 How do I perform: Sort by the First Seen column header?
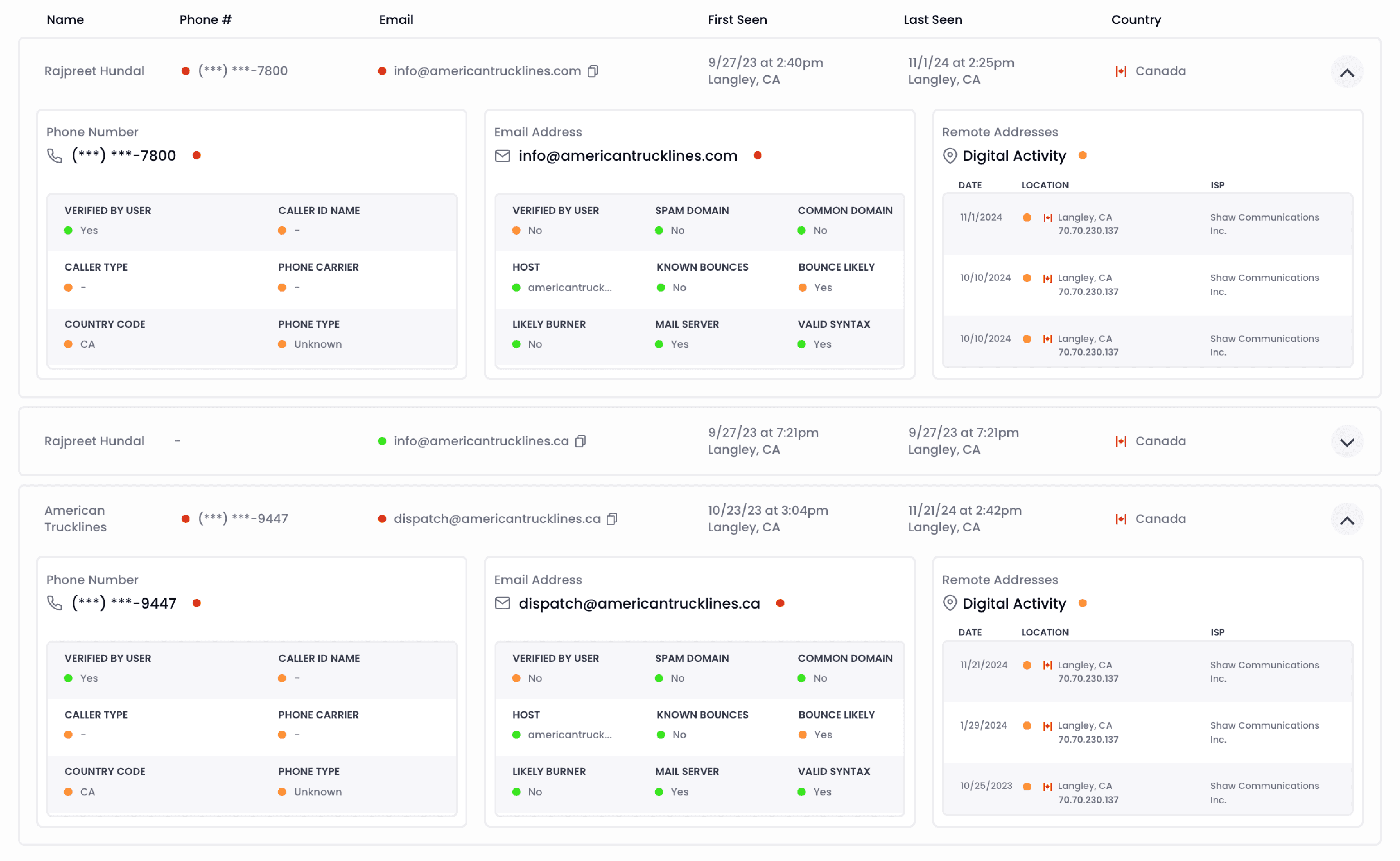(737, 20)
